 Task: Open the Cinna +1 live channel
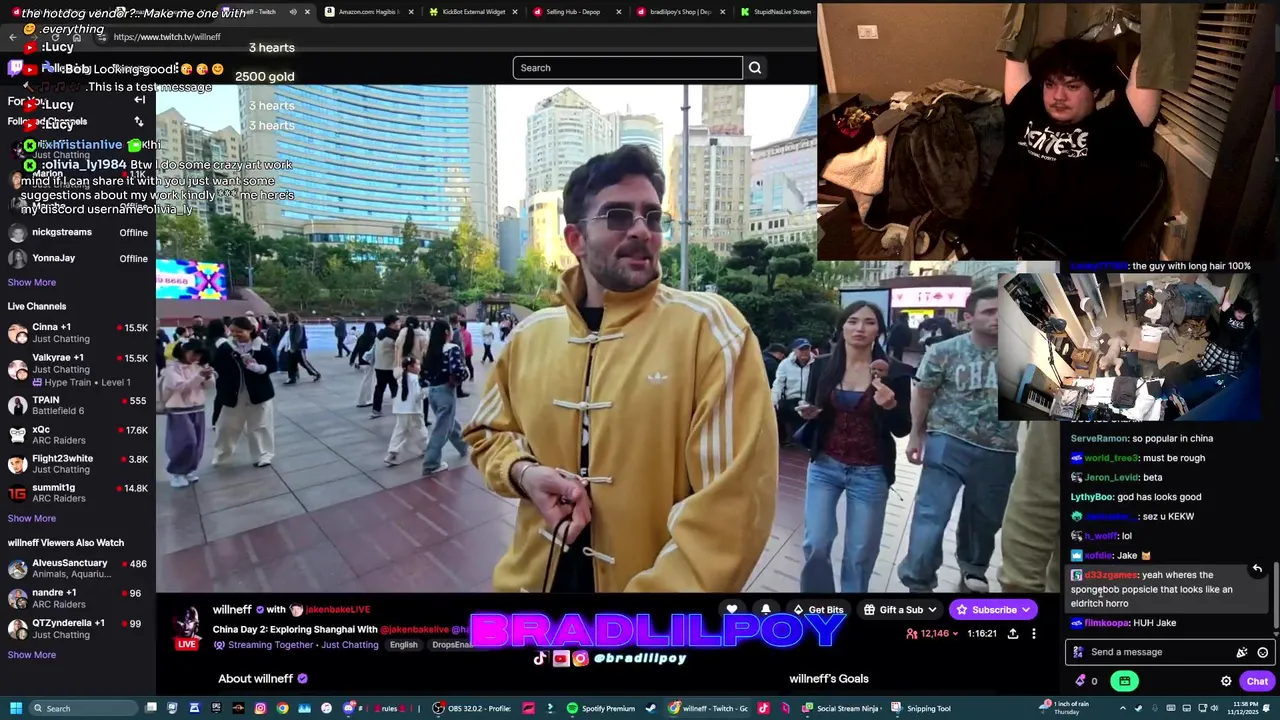click(x=78, y=333)
